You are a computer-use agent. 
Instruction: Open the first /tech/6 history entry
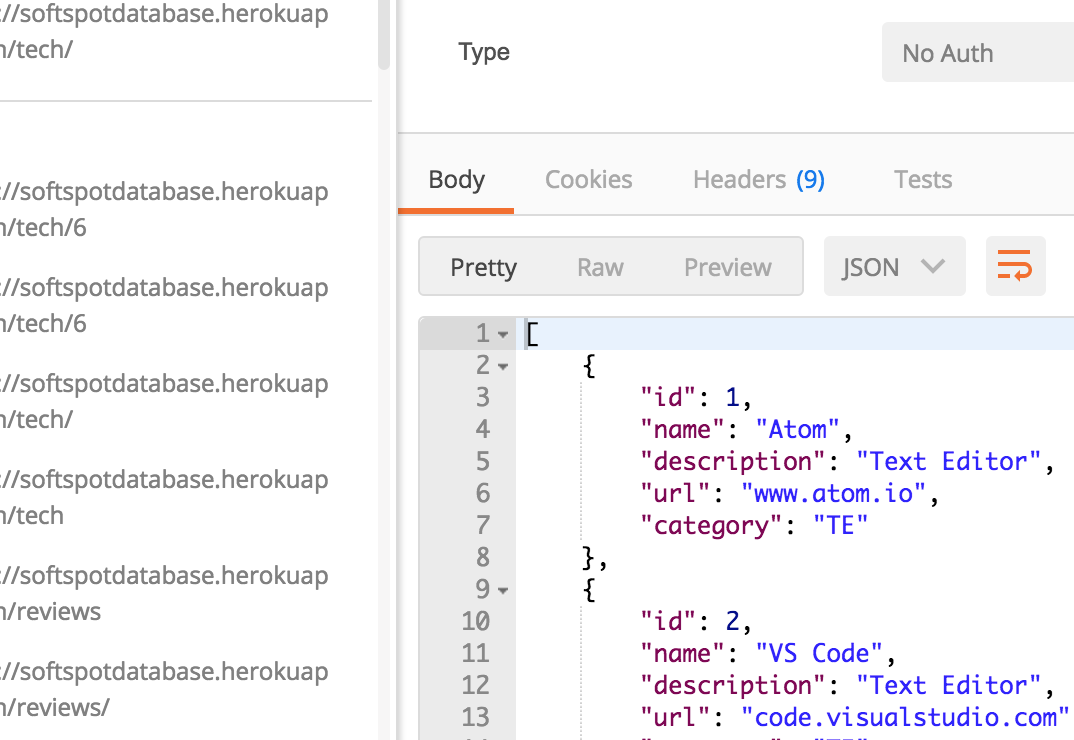164,209
